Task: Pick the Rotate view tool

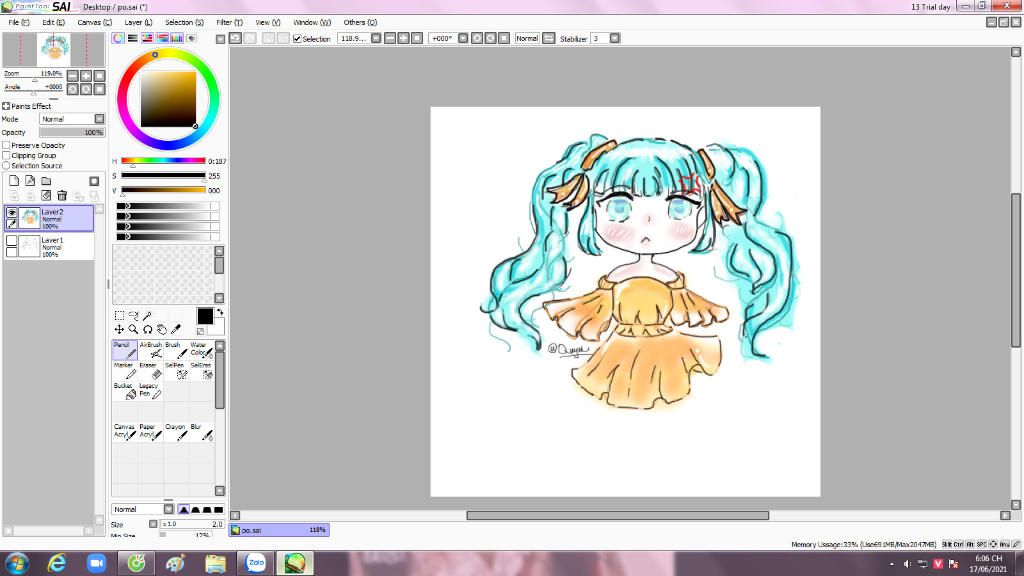Action: (148, 330)
